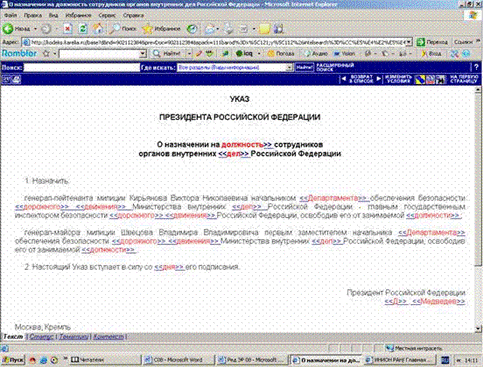Click the Переход go button next to the address bar
Viewport: 483px width, 367px height.
[x=432, y=42]
